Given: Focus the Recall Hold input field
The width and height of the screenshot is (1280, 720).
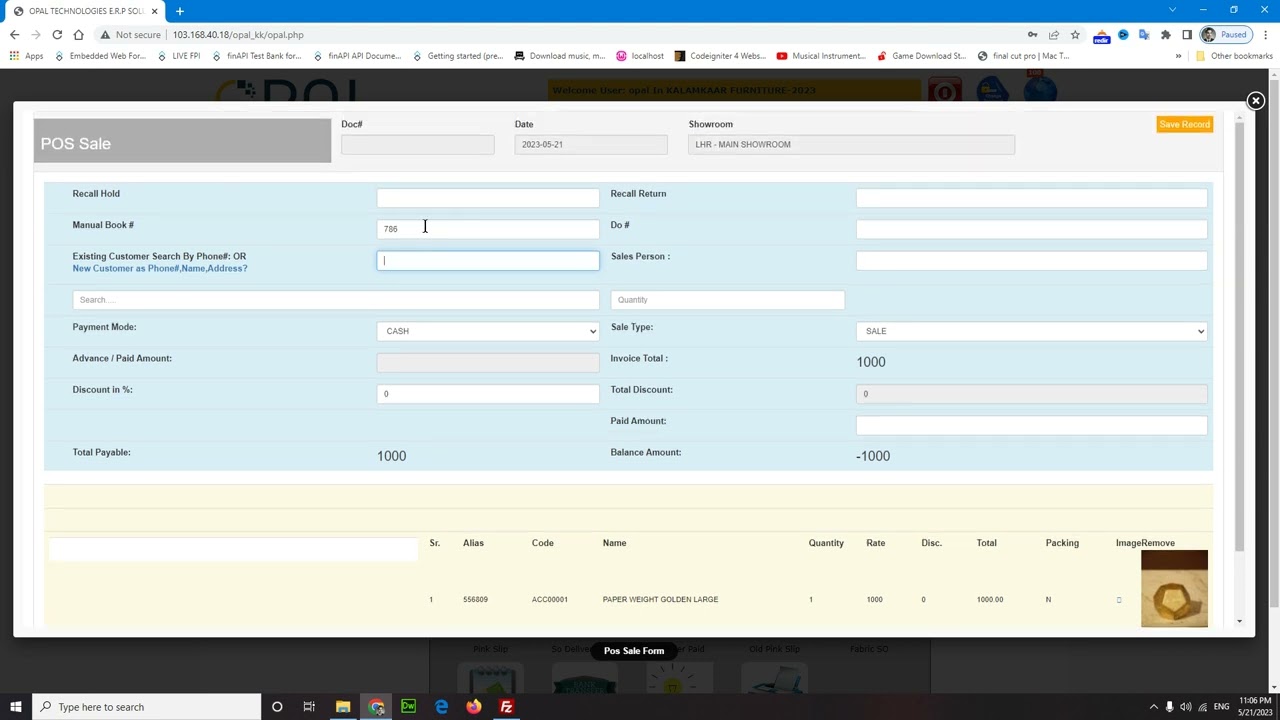Looking at the screenshot, I should click(488, 198).
